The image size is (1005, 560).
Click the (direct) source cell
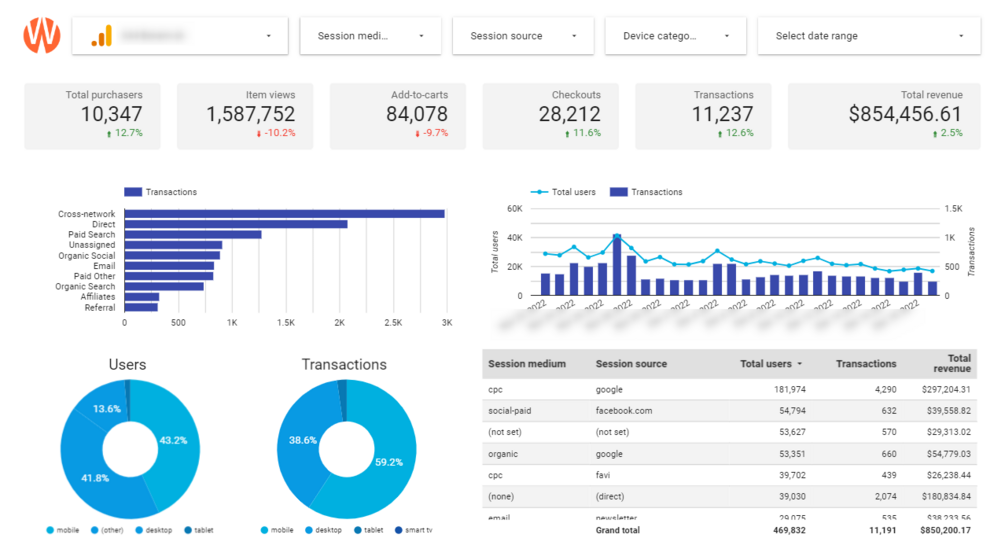(610, 497)
